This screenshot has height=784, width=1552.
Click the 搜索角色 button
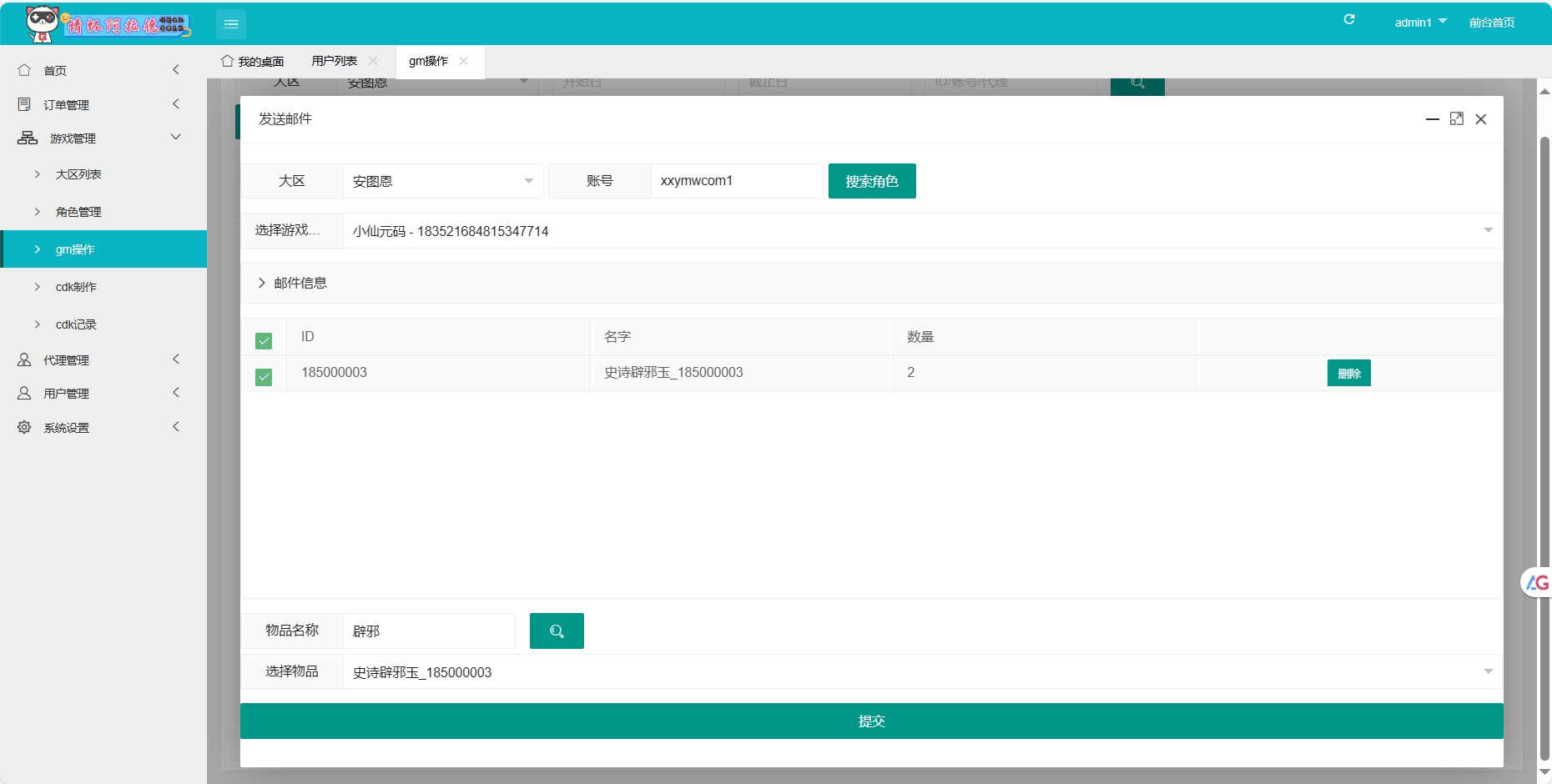(872, 181)
